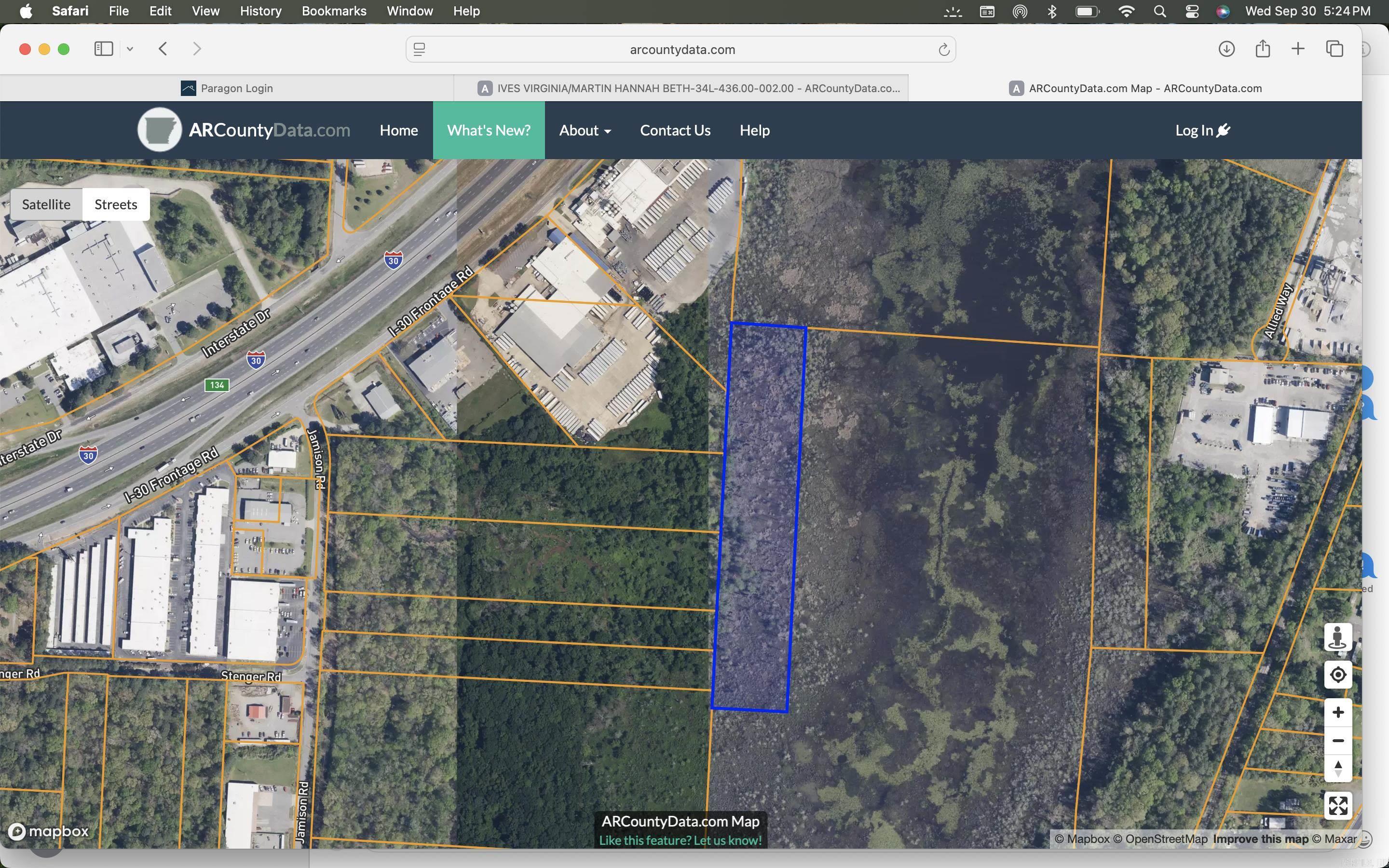
Task: Go forward in Safari
Action: 197,49
